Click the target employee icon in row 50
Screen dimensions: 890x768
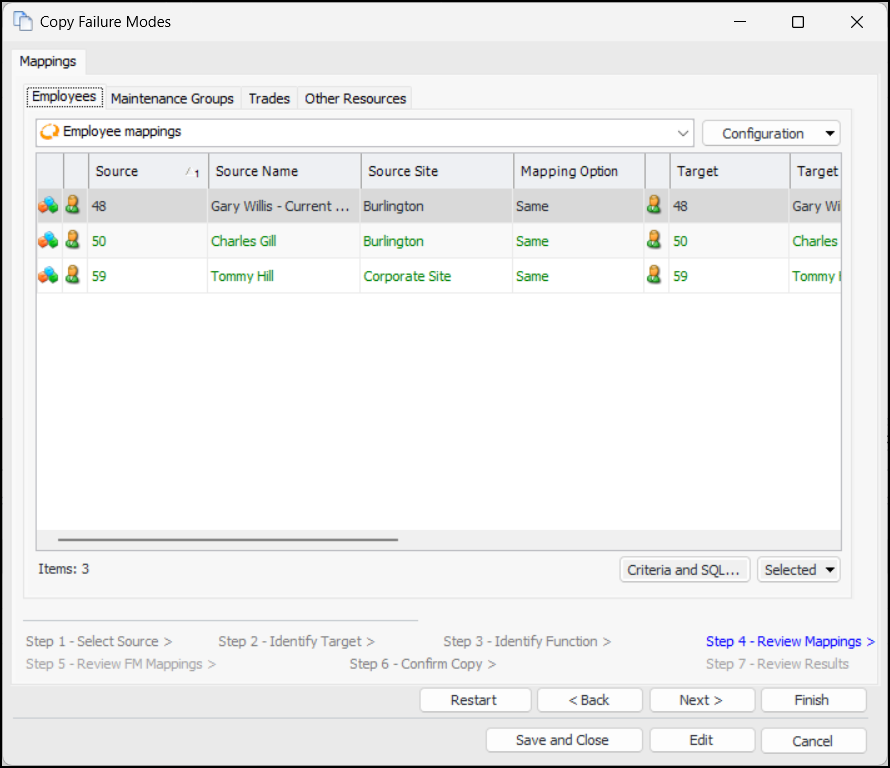tap(654, 241)
